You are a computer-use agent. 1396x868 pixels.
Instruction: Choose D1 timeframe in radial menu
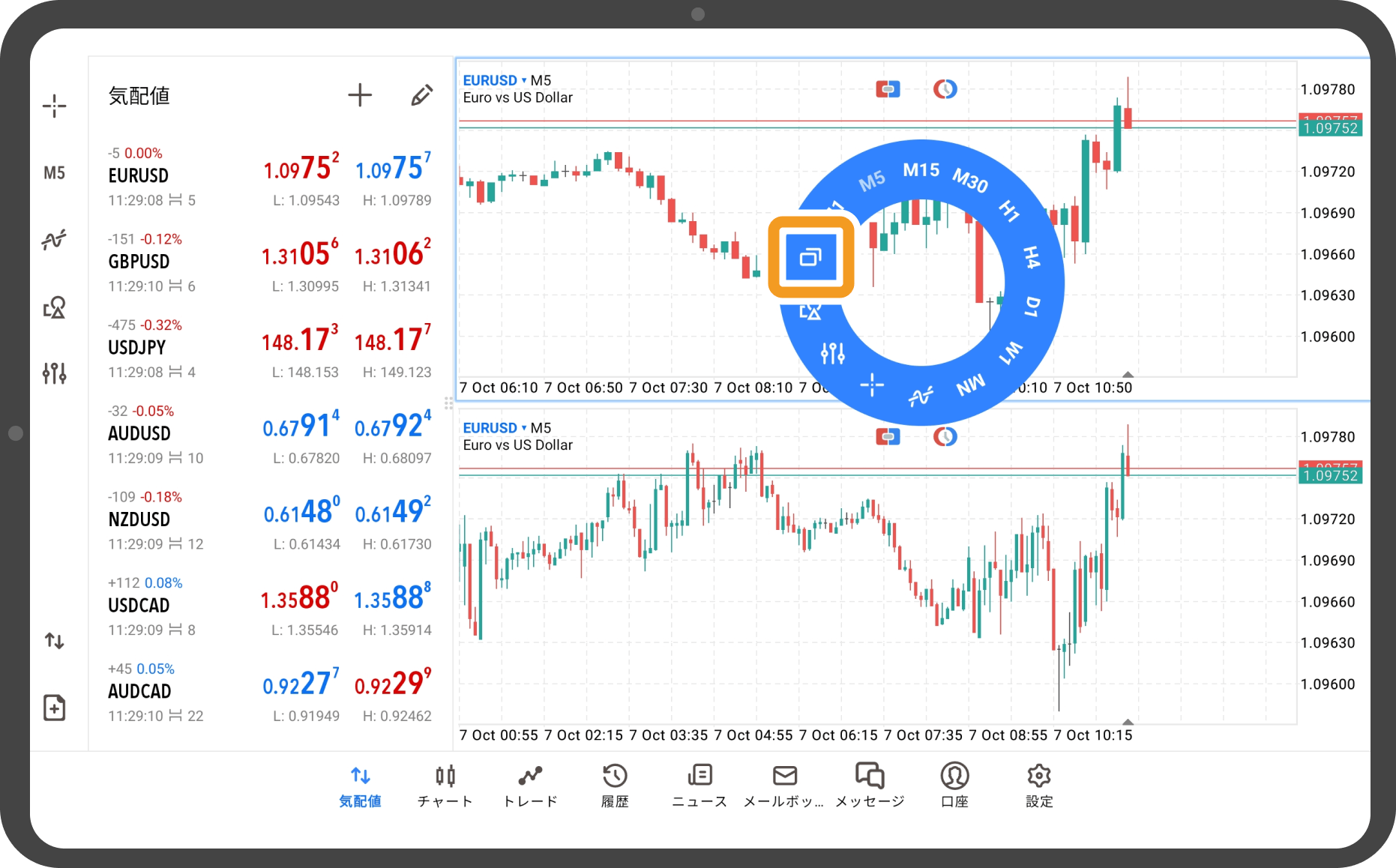tap(1033, 306)
